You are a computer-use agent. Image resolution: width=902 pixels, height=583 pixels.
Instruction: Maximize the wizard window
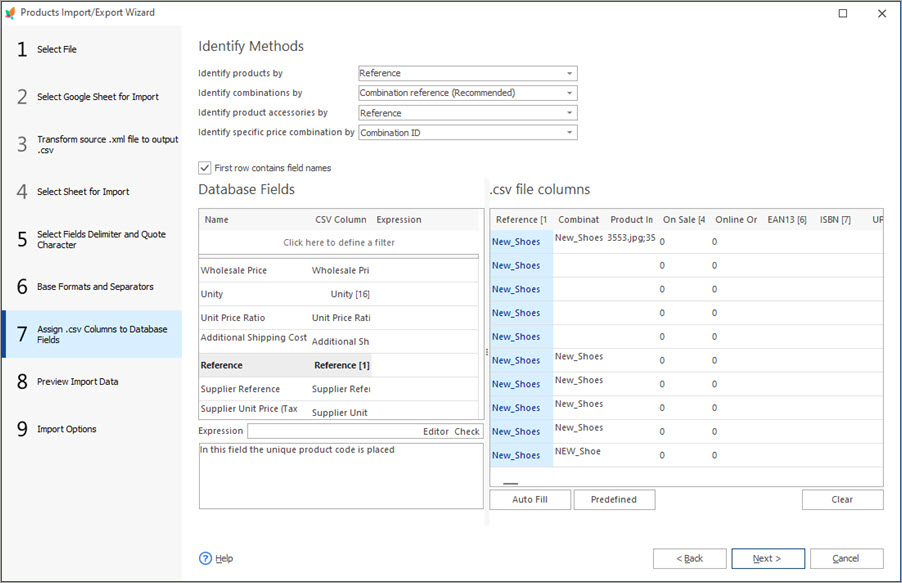pyautogui.click(x=843, y=13)
